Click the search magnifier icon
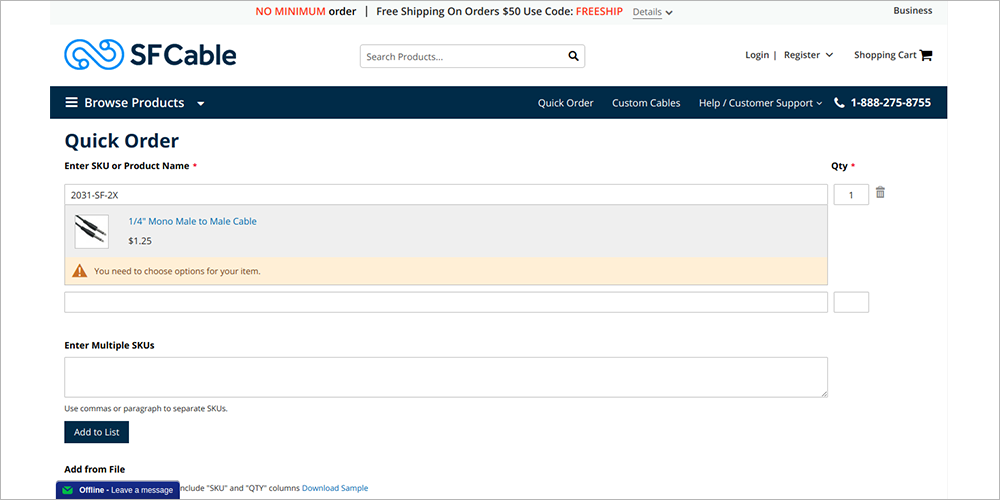This screenshot has height=500, width=1000. click(x=573, y=56)
